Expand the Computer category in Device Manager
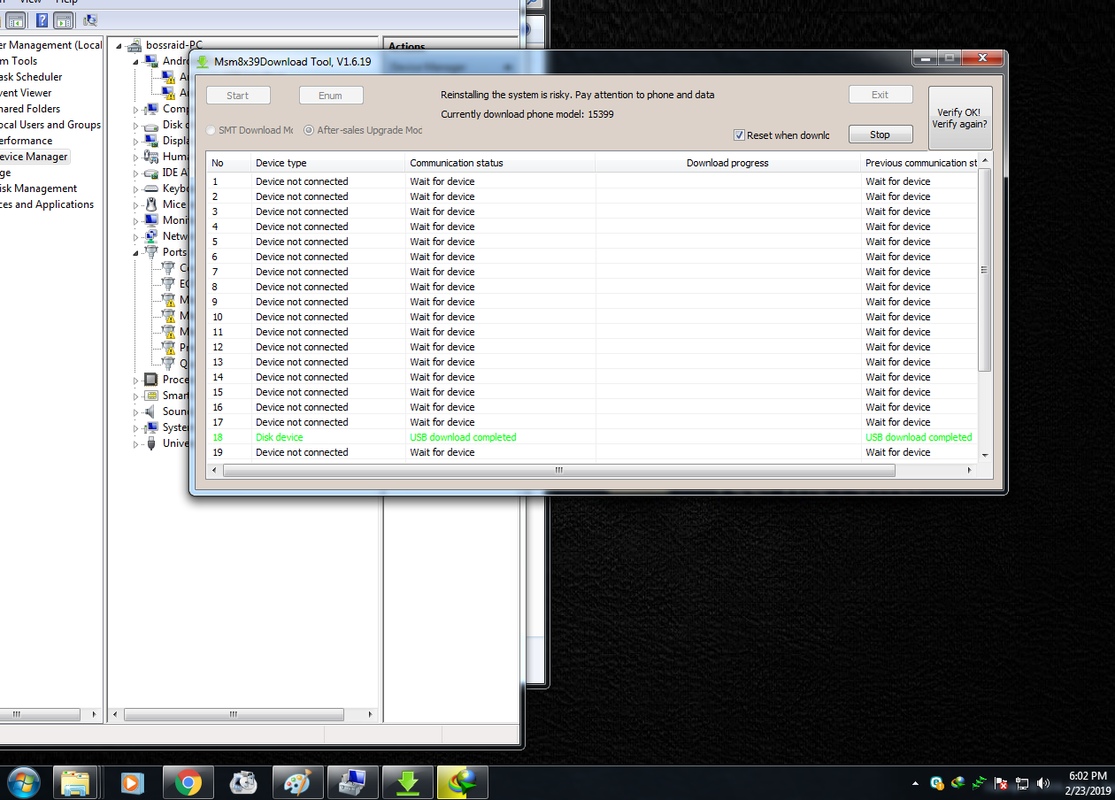The height and width of the screenshot is (800, 1115). (x=135, y=110)
